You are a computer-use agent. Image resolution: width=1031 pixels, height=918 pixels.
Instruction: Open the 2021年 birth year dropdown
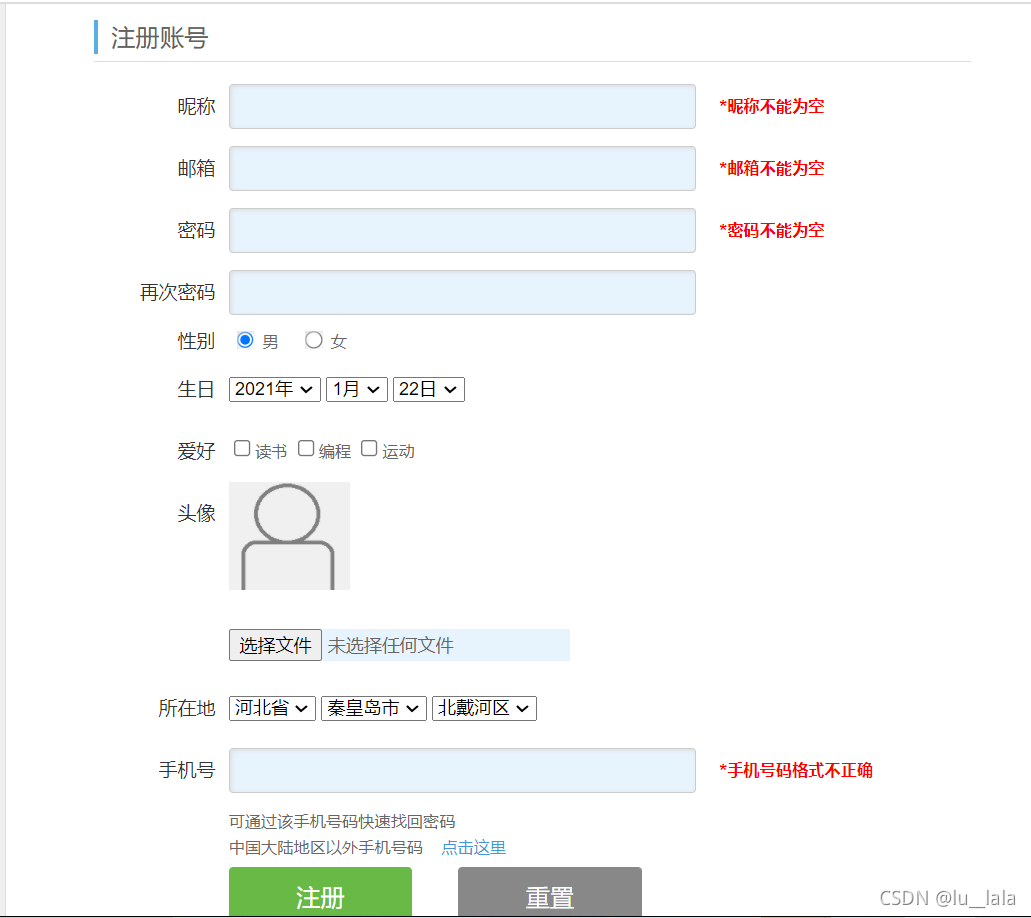[x=275, y=389]
